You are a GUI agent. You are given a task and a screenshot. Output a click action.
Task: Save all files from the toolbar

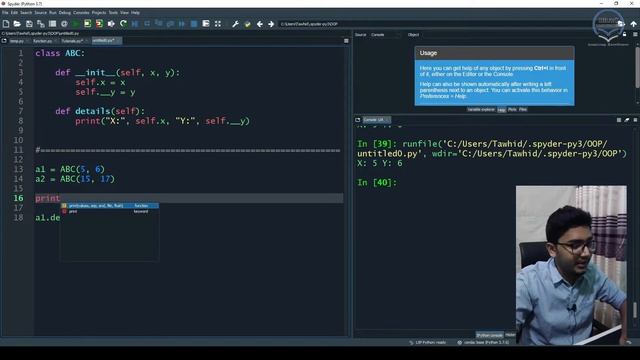[x=41, y=24]
